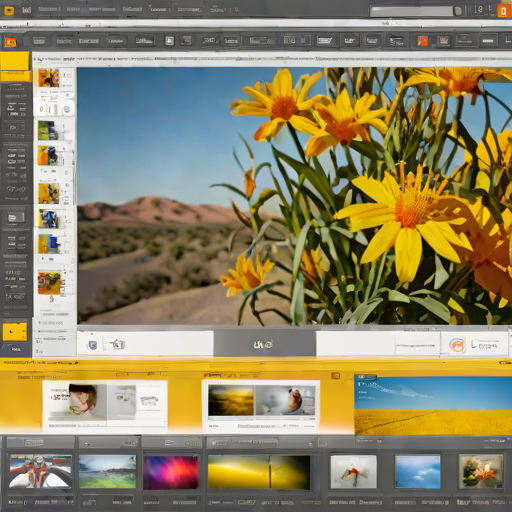Open the main flower photo preview

coord(295,196)
